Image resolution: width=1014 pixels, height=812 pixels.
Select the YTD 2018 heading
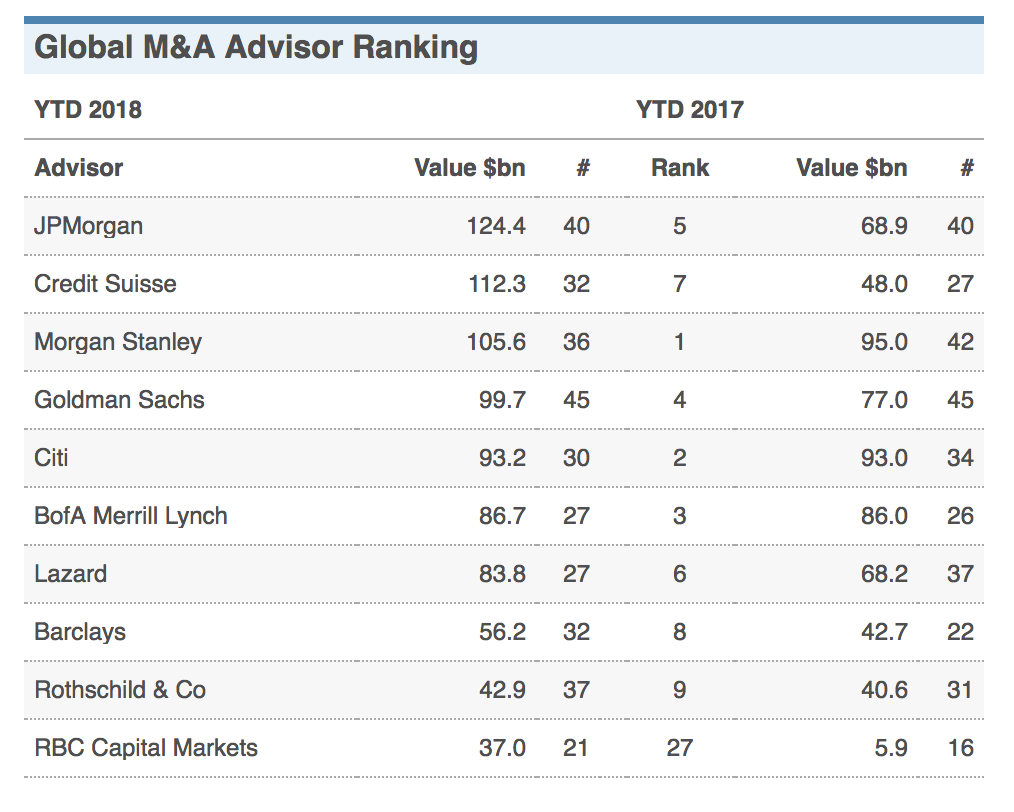(x=88, y=110)
